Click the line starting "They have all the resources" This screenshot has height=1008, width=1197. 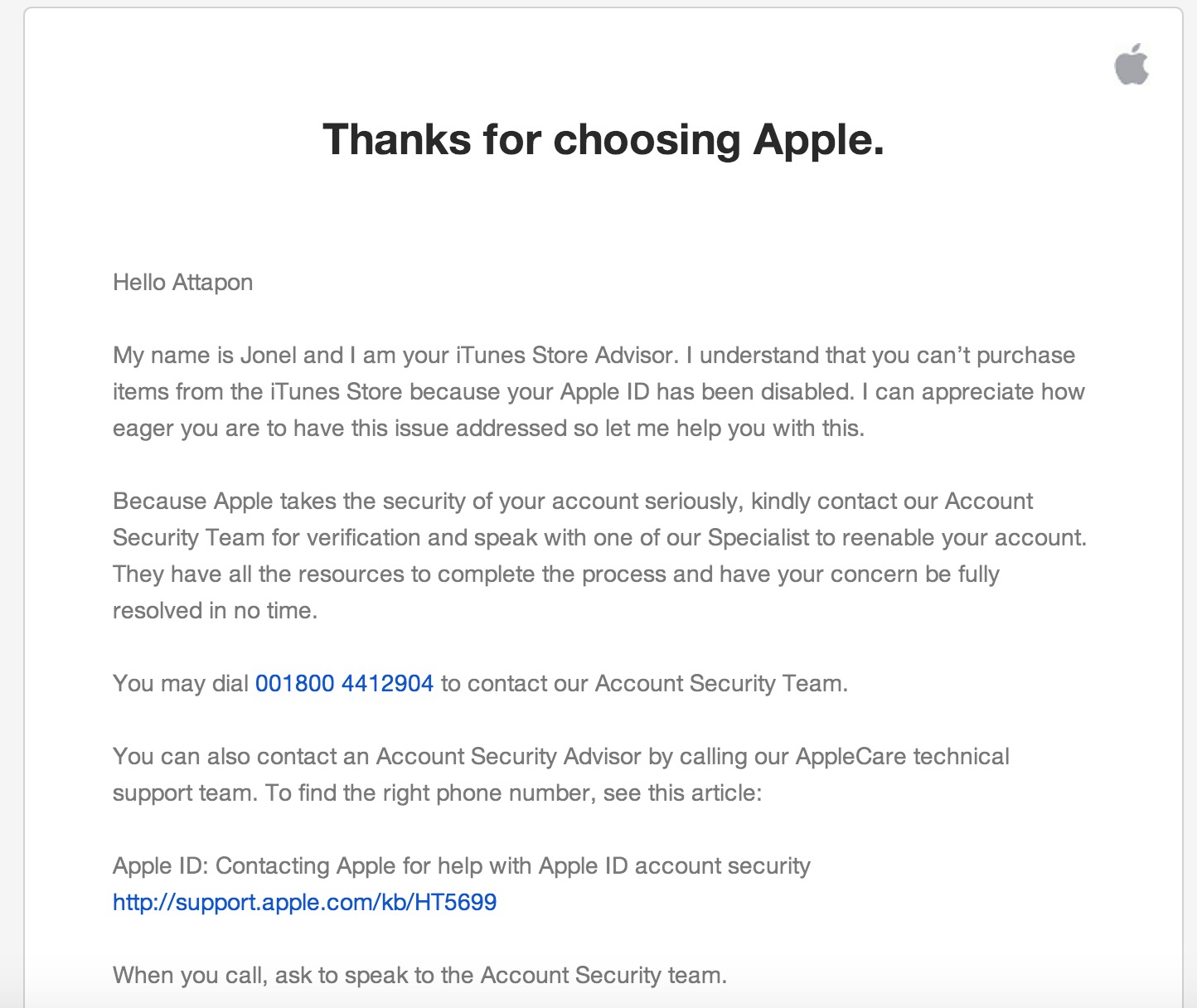tap(555, 574)
